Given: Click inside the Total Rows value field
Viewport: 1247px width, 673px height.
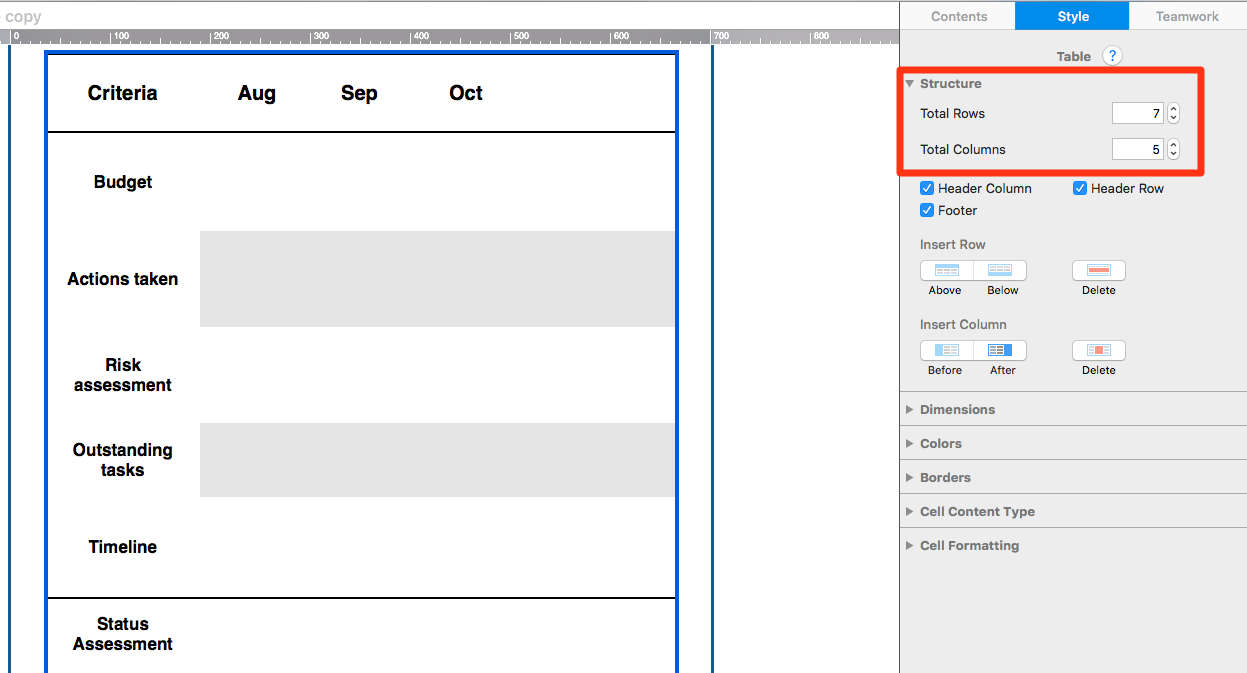Looking at the screenshot, I should (x=1138, y=113).
